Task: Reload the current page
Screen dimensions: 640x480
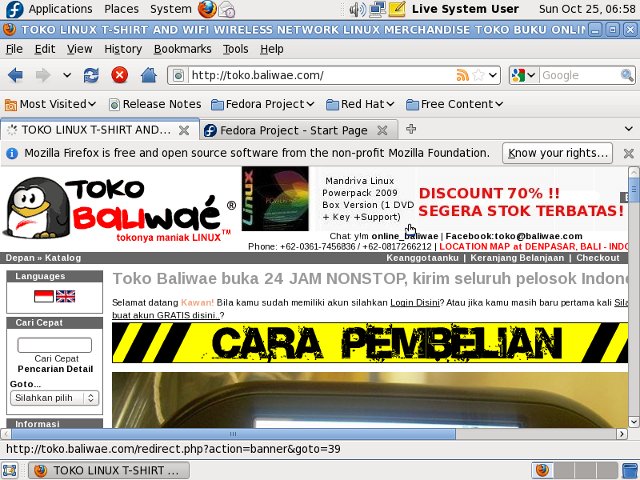Action: 91,75
